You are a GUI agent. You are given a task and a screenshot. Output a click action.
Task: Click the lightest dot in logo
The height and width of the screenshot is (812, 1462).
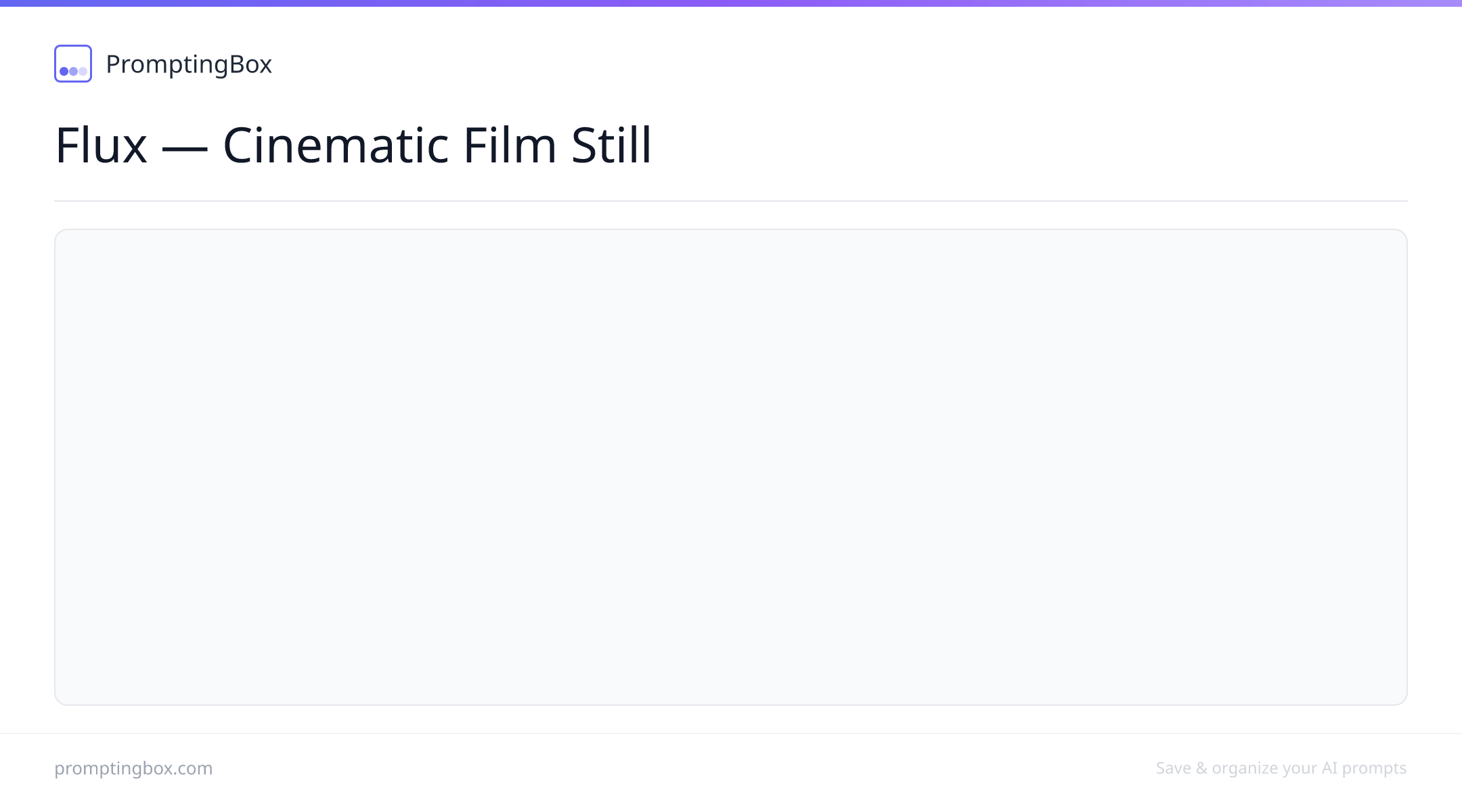(x=83, y=71)
